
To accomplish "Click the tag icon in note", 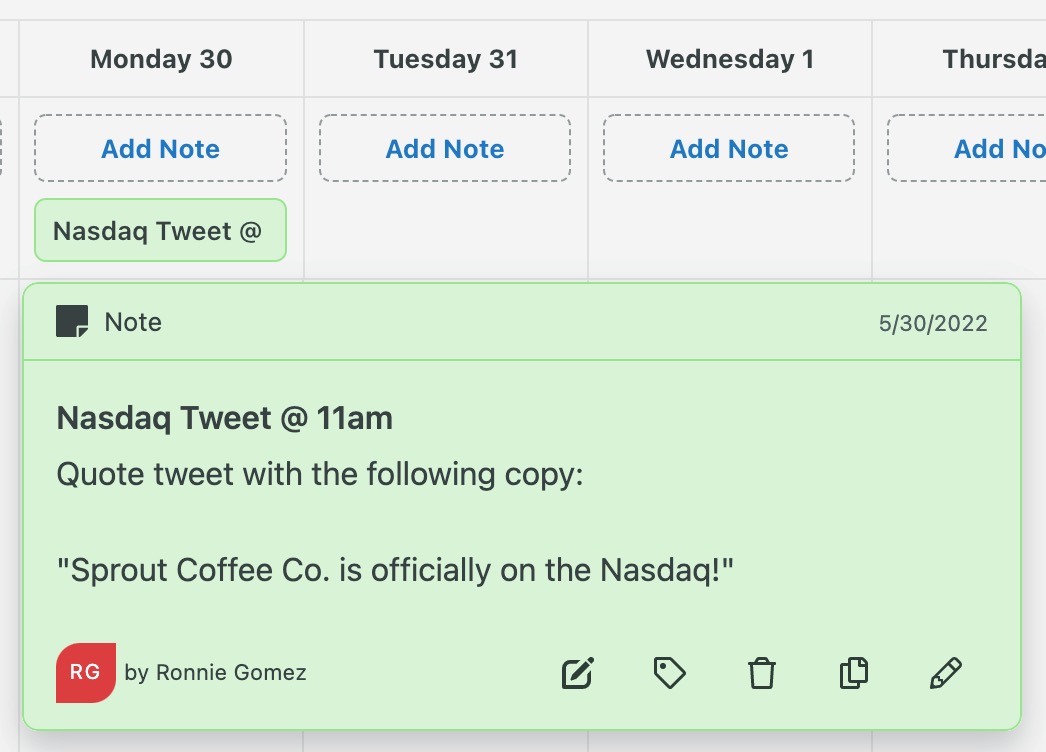I will [x=669, y=673].
